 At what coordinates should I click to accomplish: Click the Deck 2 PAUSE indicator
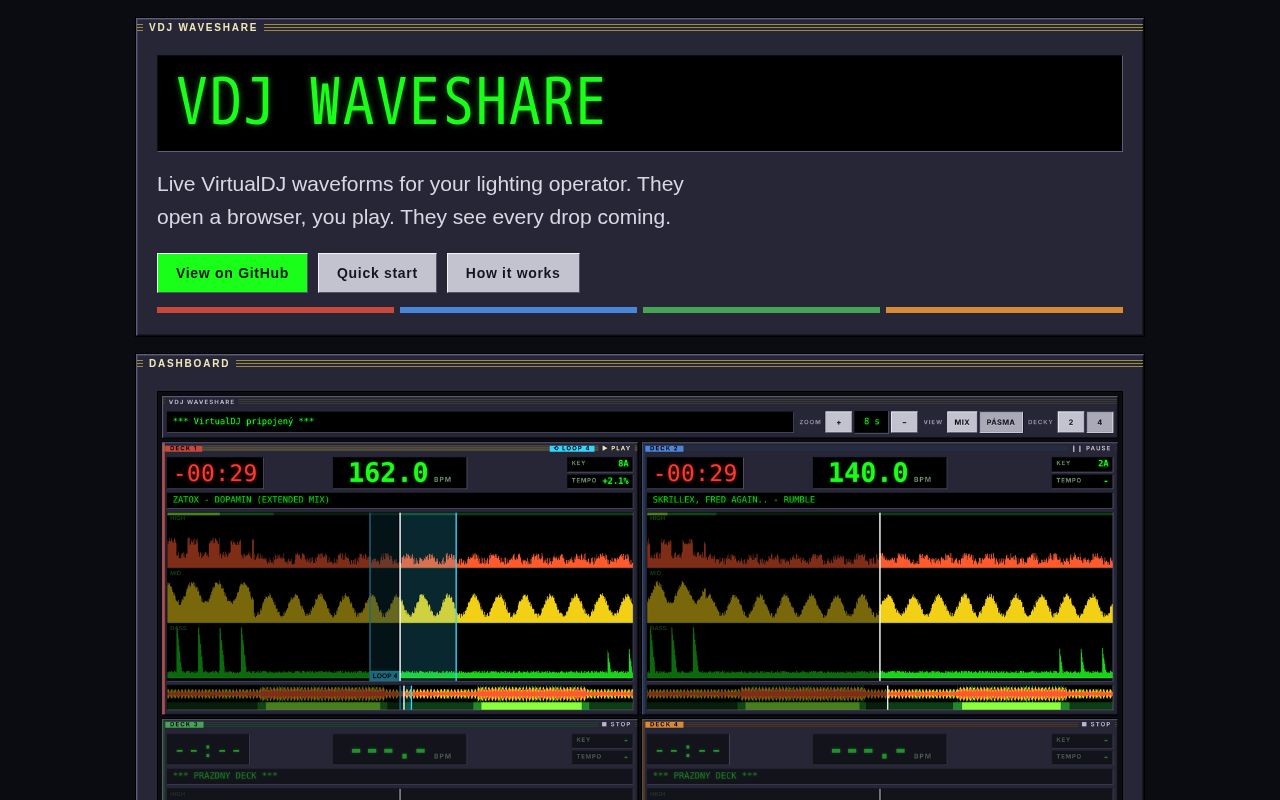coord(1092,448)
